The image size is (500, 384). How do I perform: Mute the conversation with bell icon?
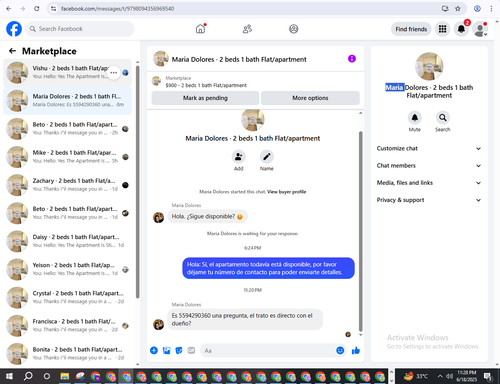(415, 118)
